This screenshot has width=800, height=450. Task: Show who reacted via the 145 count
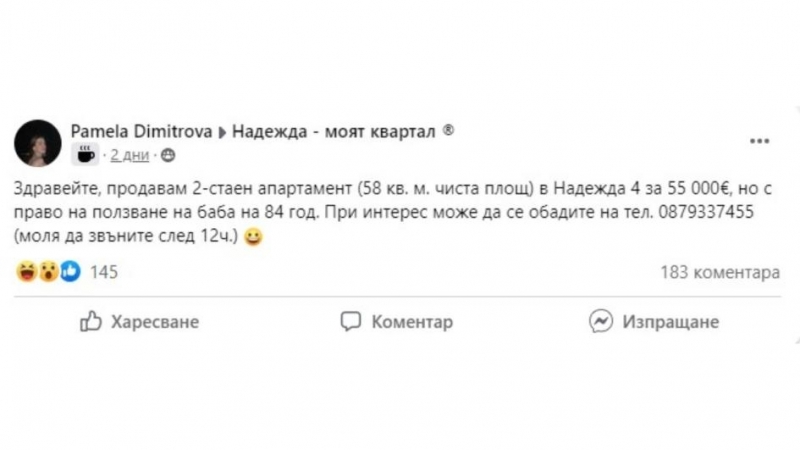(105, 272)
